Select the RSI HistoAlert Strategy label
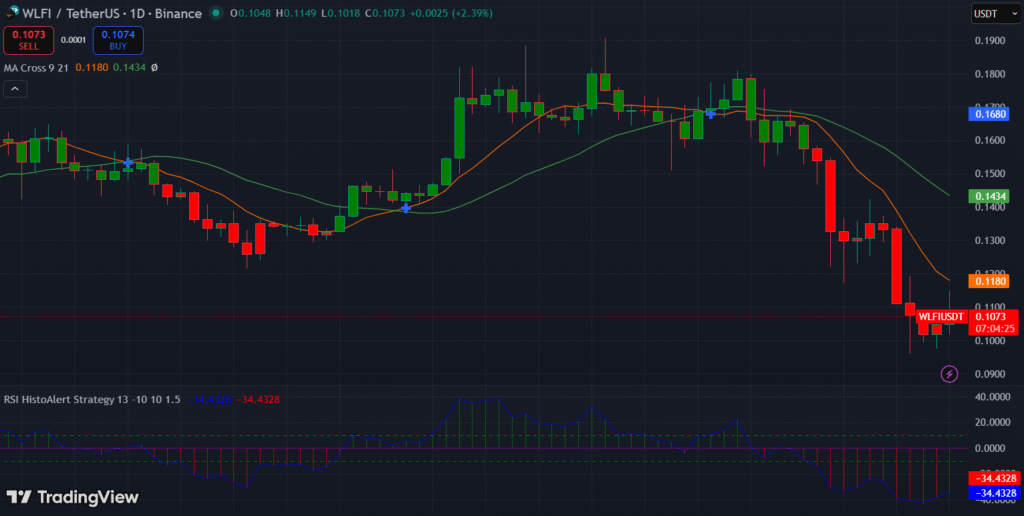This screenshot has width=1024, height=516. point(92,399)
